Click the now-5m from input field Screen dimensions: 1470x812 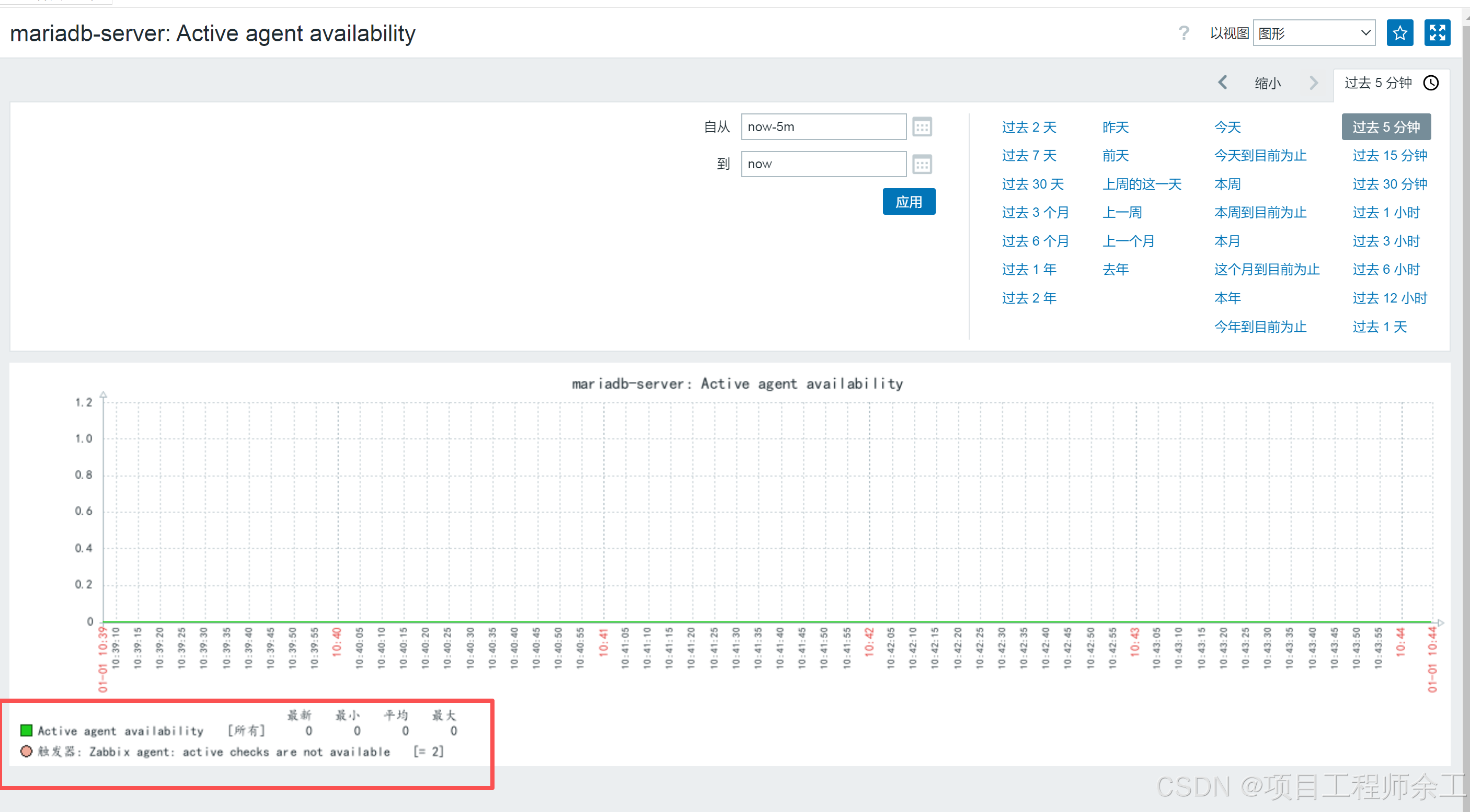click(x=823, y=126)
